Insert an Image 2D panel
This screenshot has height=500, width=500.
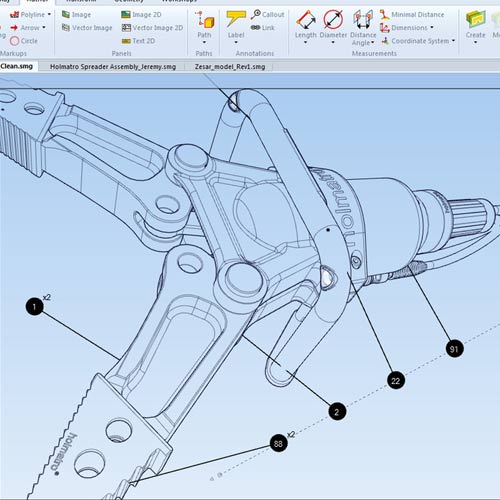tap(141, 15)
